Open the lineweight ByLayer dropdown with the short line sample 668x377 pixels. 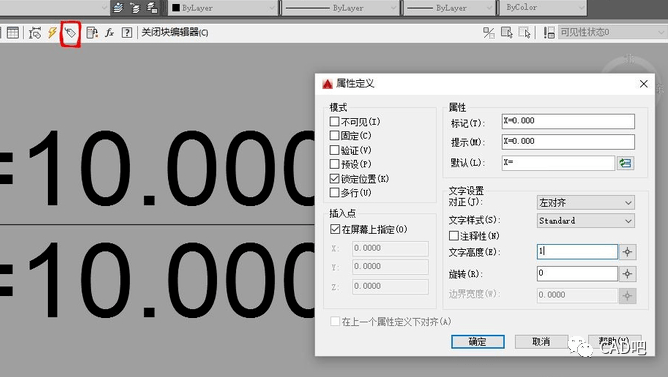(x=449, y=8)
